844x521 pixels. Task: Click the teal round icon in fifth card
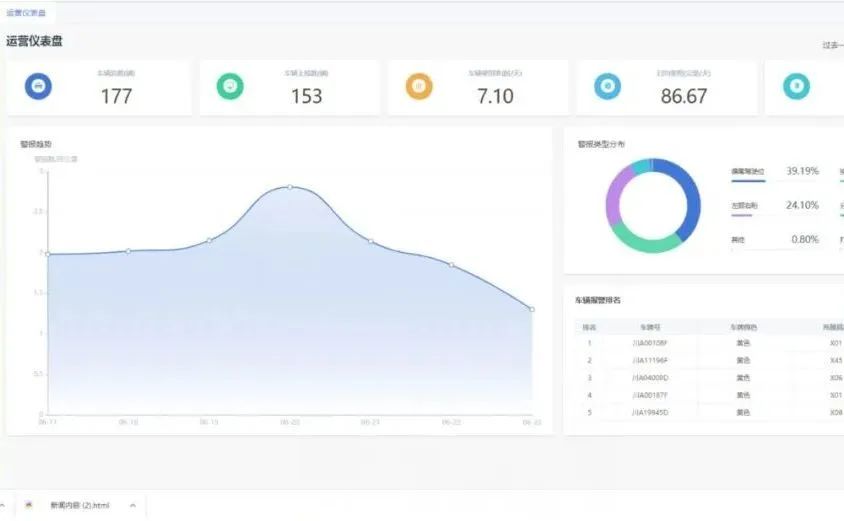(x=796, y=87)
